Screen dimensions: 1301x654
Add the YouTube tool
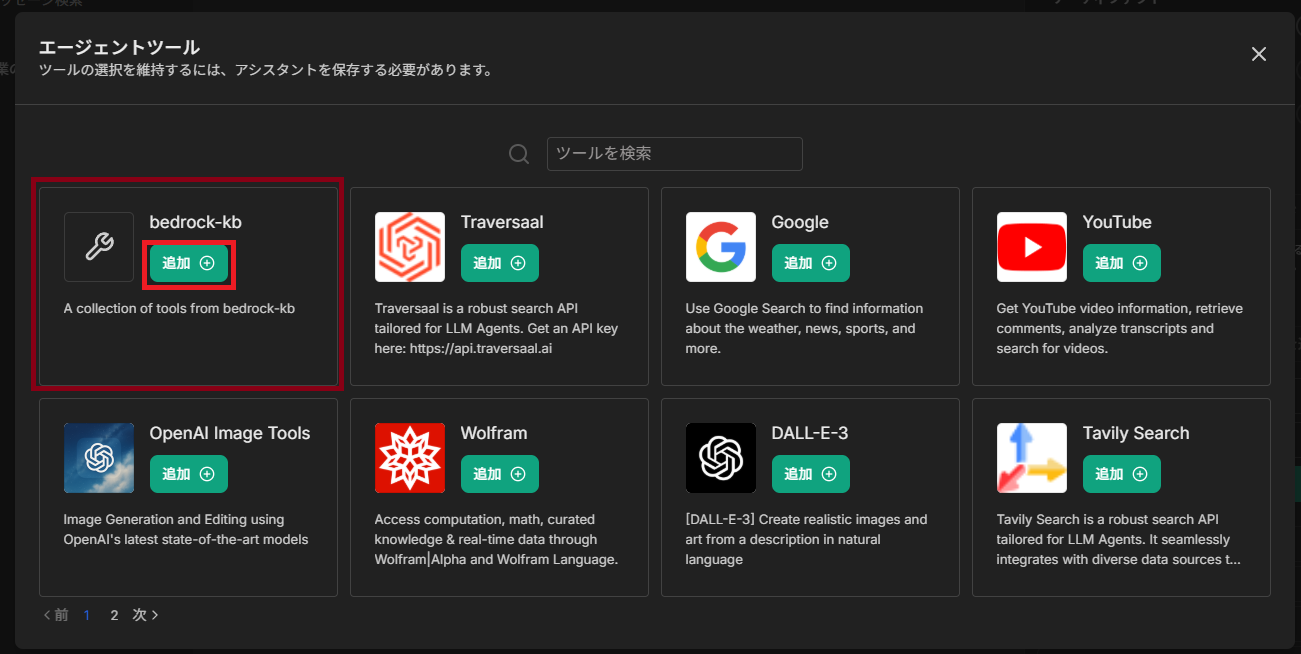pyautogui.click(x=1122, y=263)
